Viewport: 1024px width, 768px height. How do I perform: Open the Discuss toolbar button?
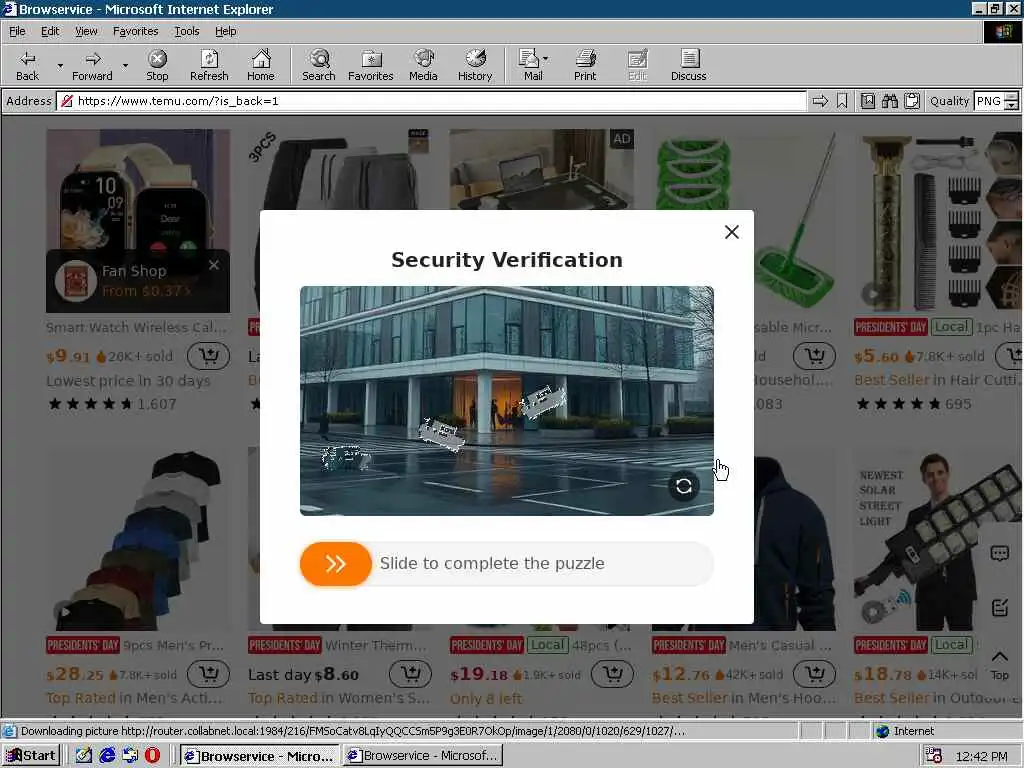coord(688,65)
